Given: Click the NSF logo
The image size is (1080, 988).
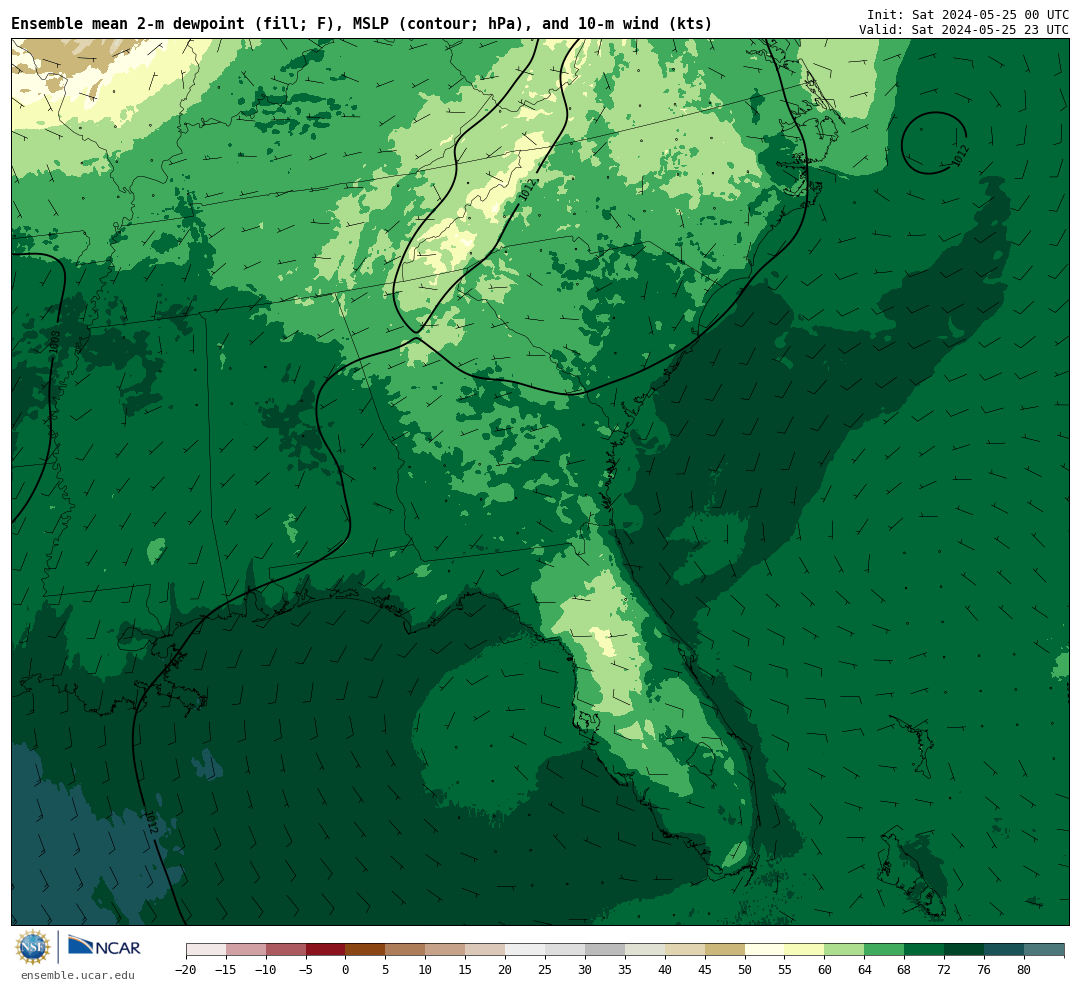Looking at the screenshot, I should (32, 947).
